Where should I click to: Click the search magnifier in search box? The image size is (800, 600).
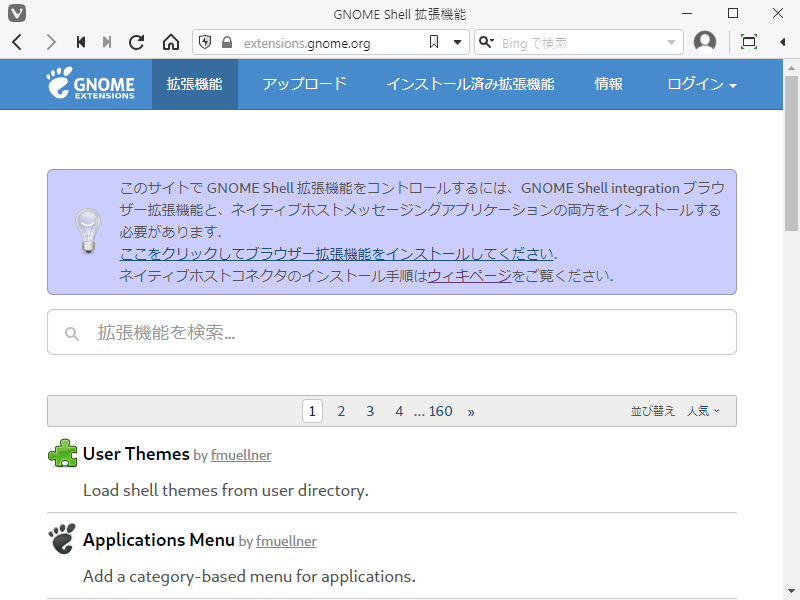click(x=71, y=334)
